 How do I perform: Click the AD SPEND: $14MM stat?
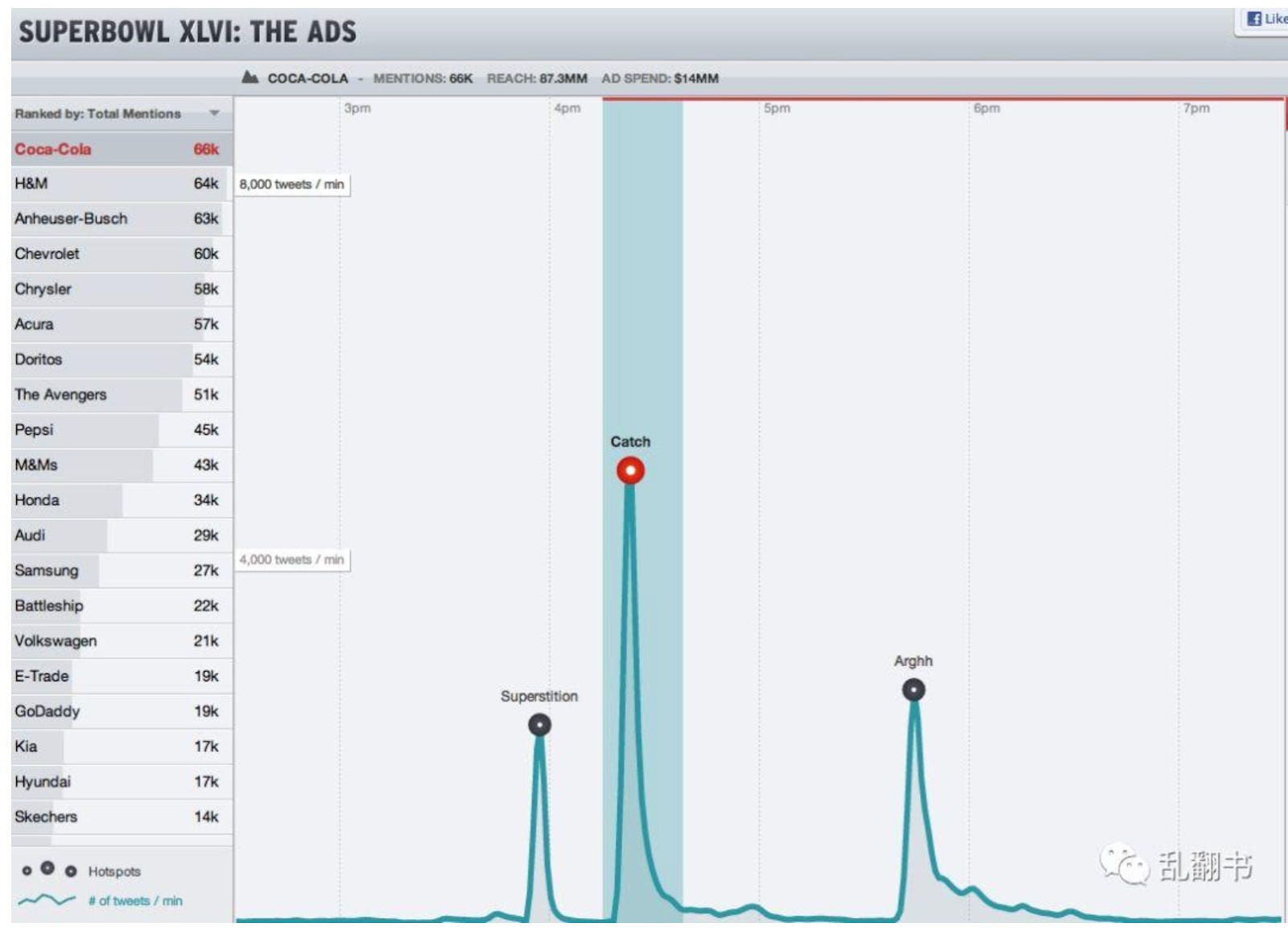point(660,78)
